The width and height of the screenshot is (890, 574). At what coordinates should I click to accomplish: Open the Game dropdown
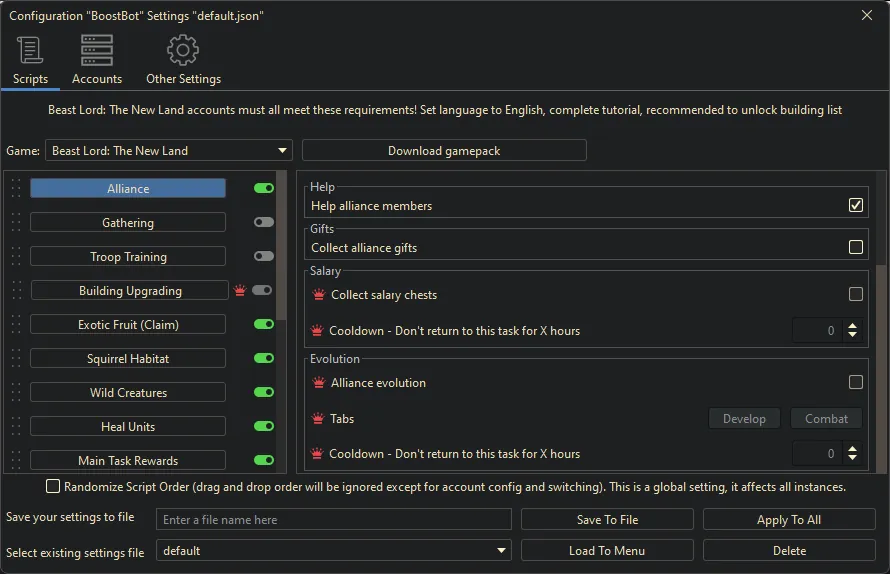[169, 150]
